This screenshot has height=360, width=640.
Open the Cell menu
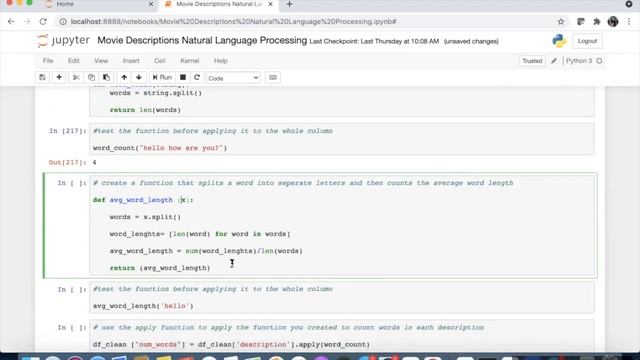pyautogui.click(x=160, y=61)
